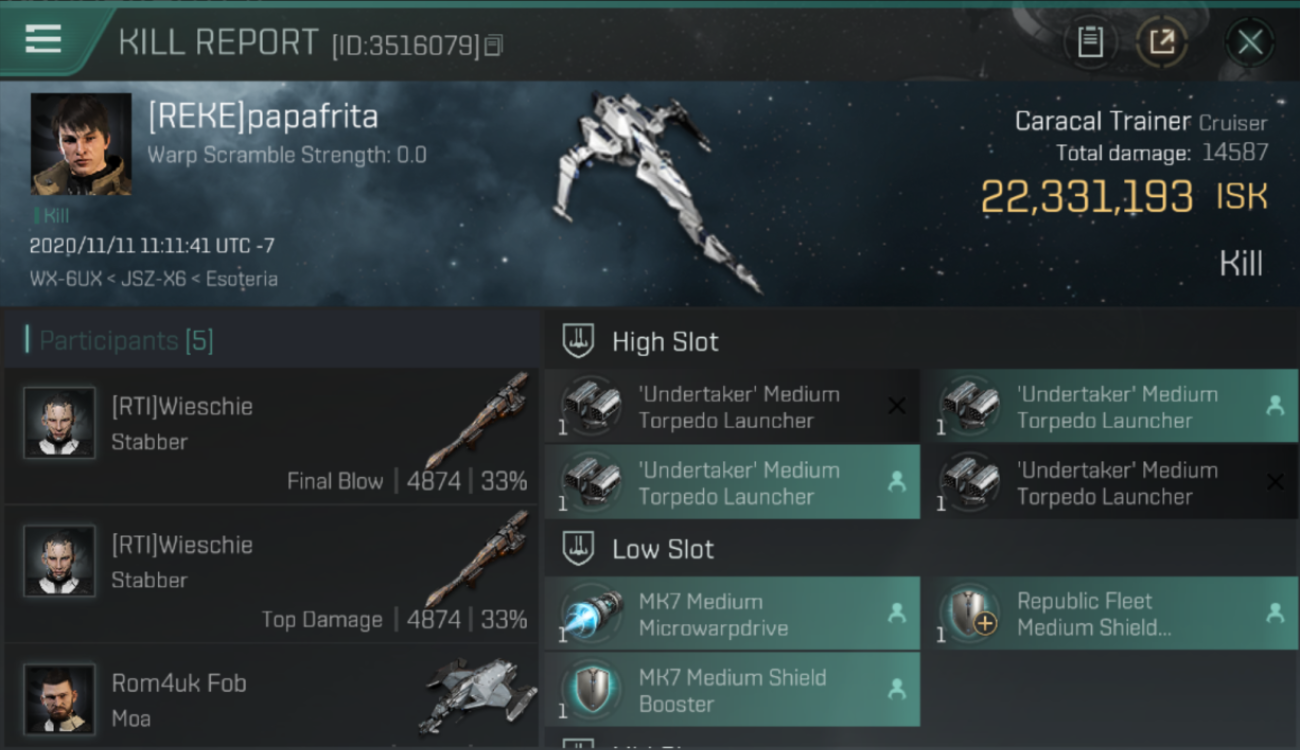This screenshot has height=750, width=1300.
Task: Select the first destroyed Undertaker Torpedo Launcher
Action: click(732, 407)
